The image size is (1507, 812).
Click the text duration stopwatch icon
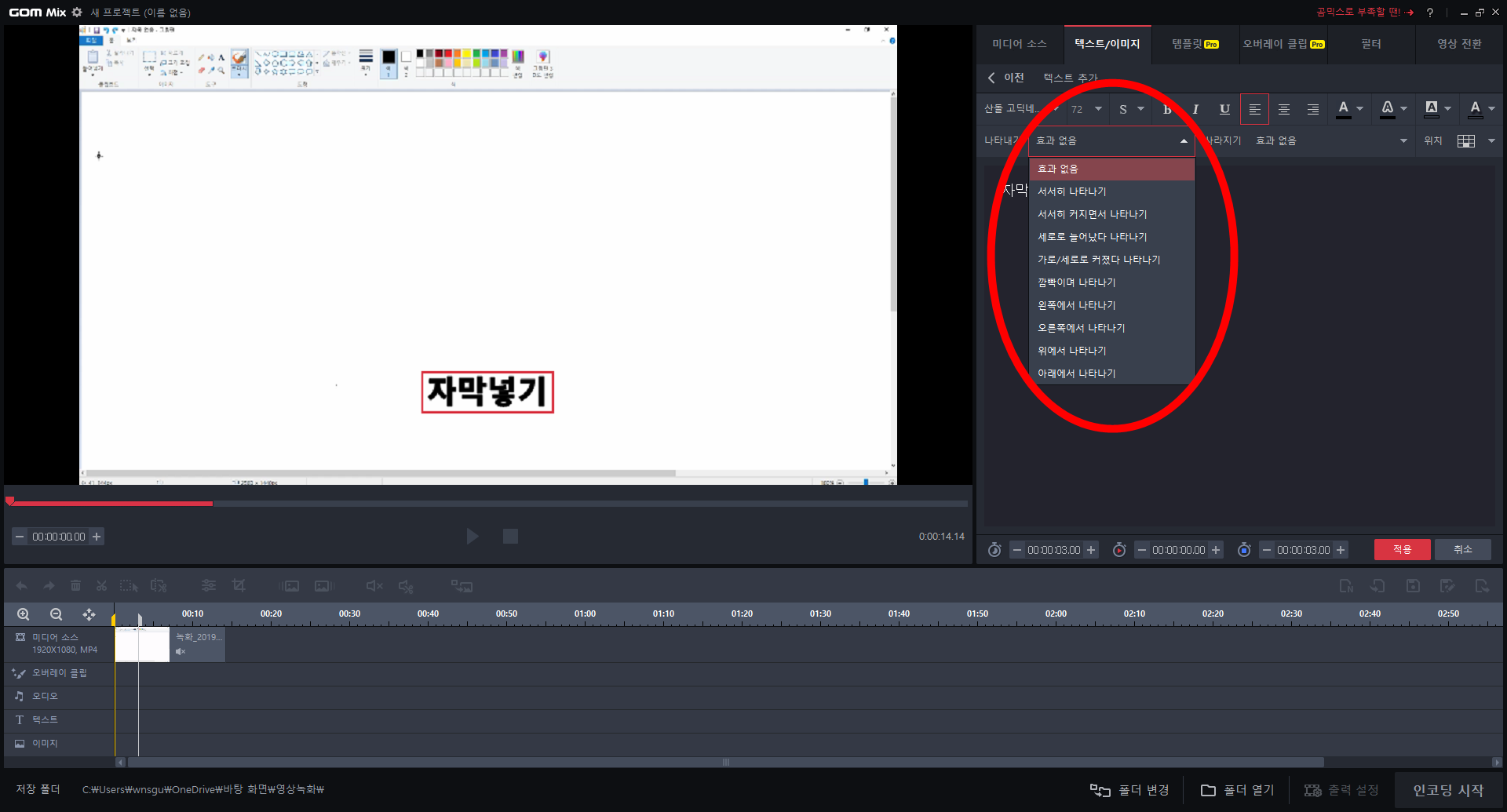coord(994,550)
